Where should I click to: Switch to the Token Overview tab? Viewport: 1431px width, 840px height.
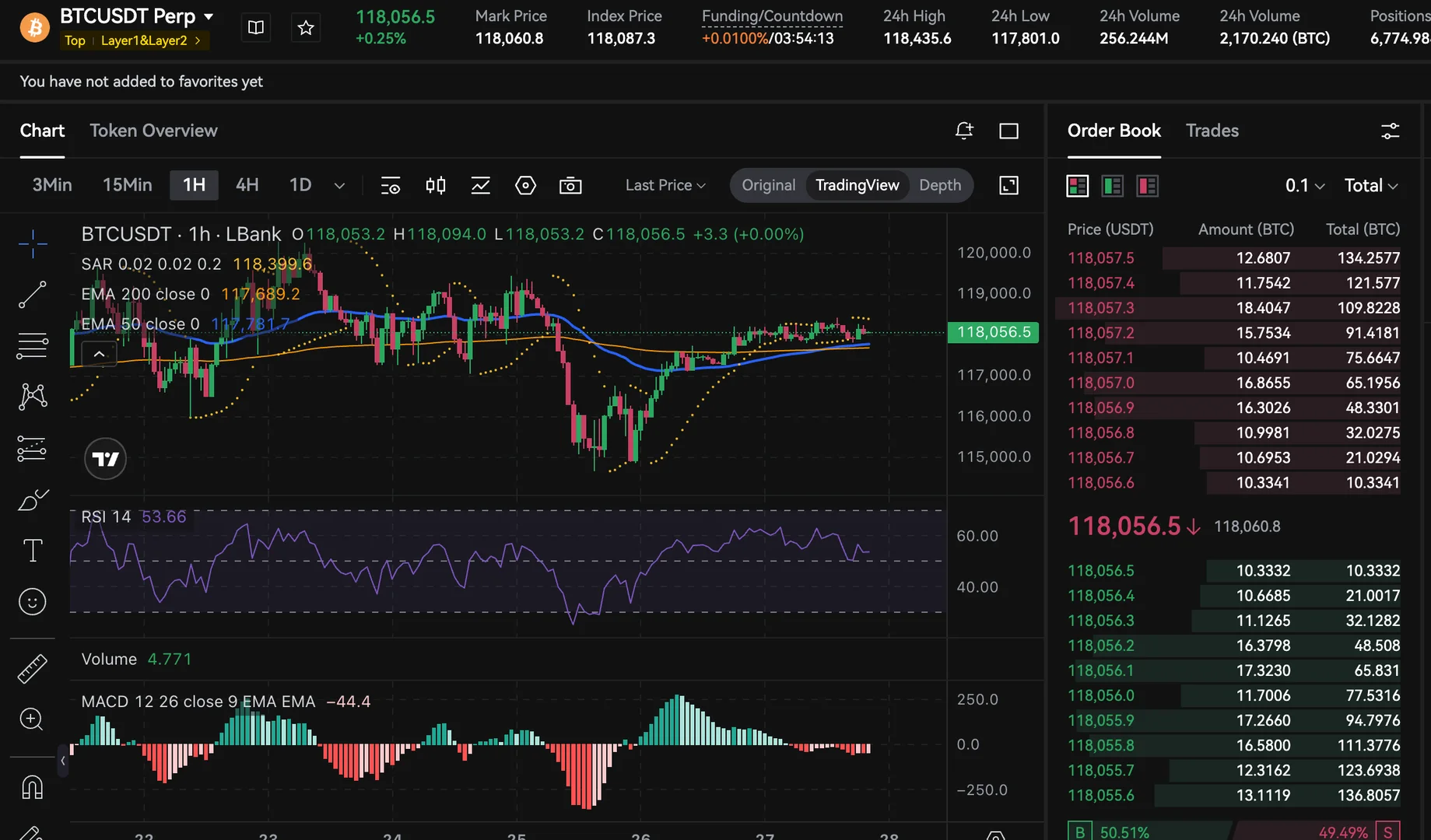(153, 131)
